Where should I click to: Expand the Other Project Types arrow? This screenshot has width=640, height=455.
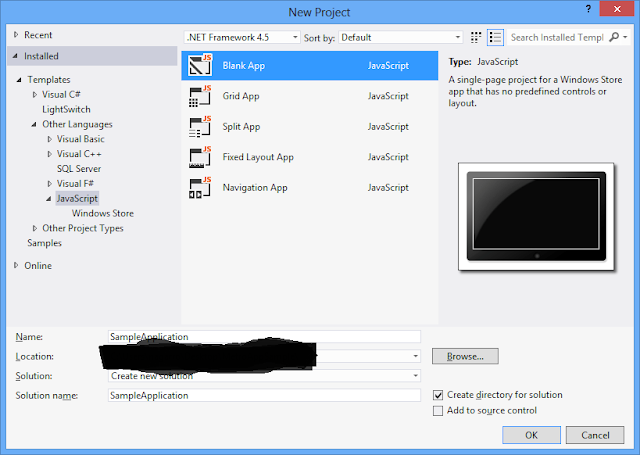point(35,228)
